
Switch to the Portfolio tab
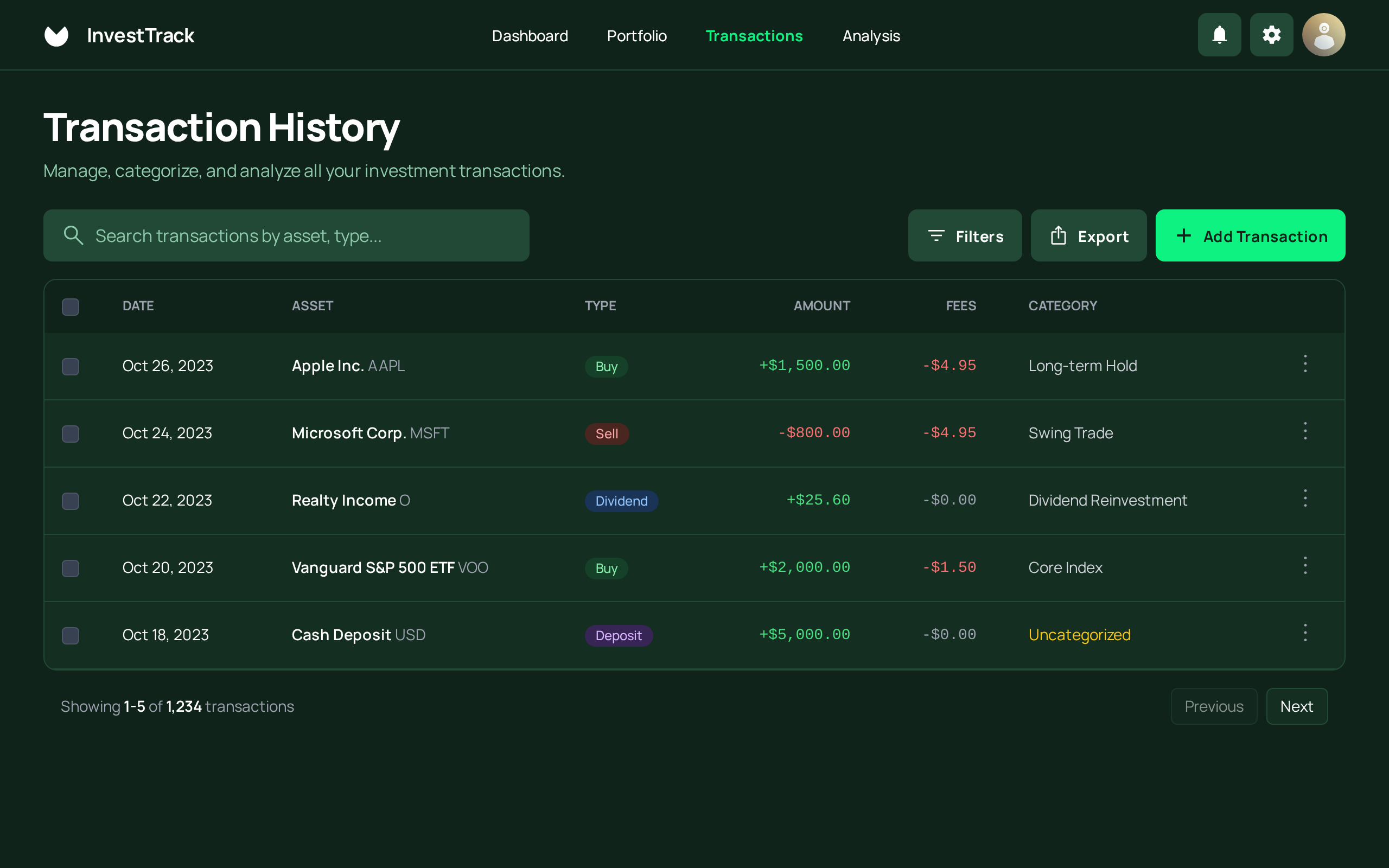pyautogui.click(x=636, y=36)
